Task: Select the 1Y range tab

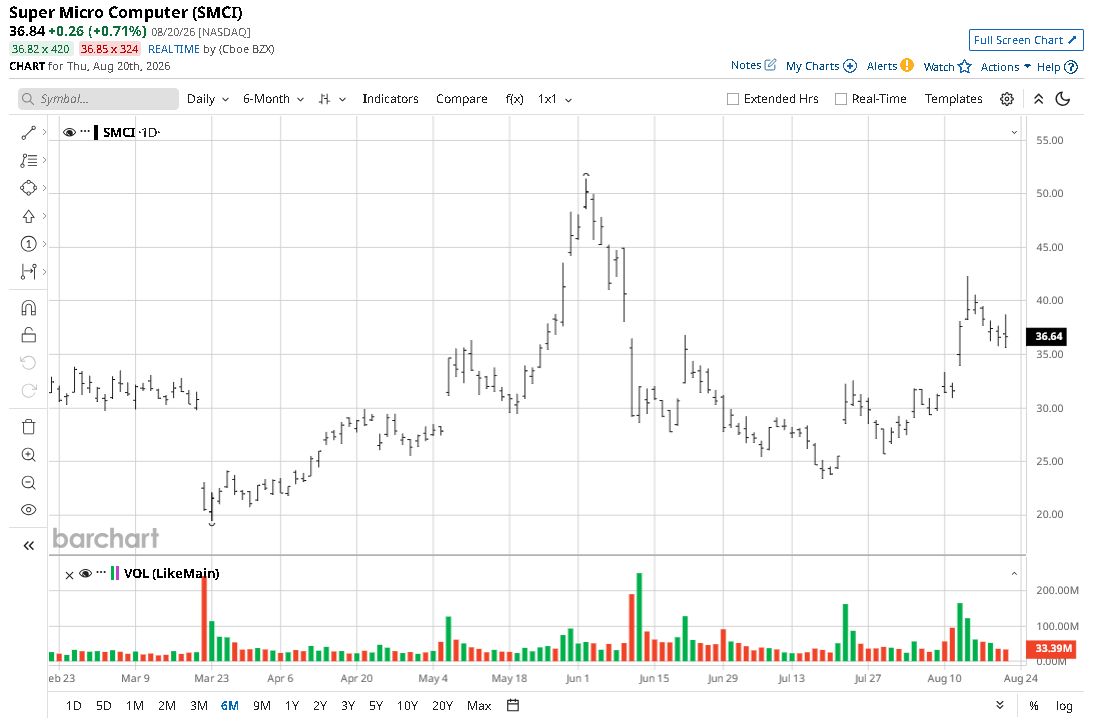Action: point(292,705)
